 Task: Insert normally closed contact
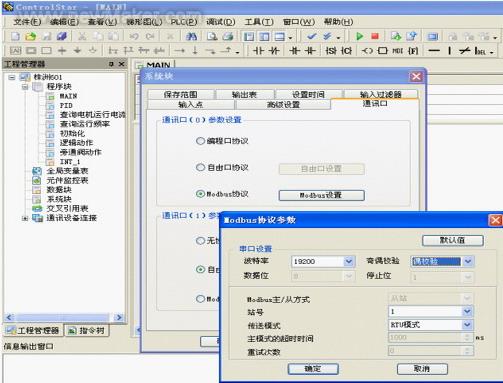274,51
